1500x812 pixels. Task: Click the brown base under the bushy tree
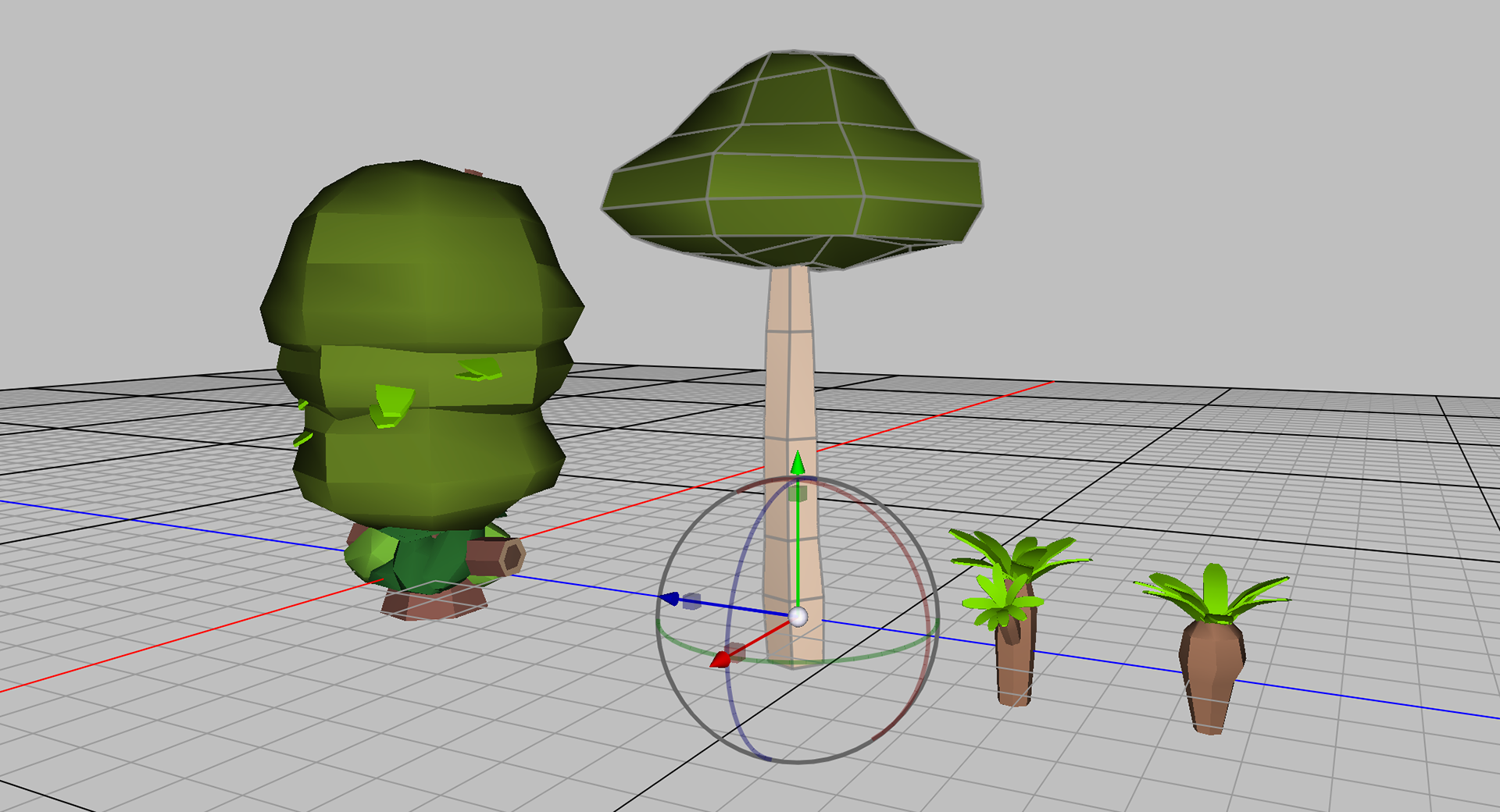coord(434,603)
